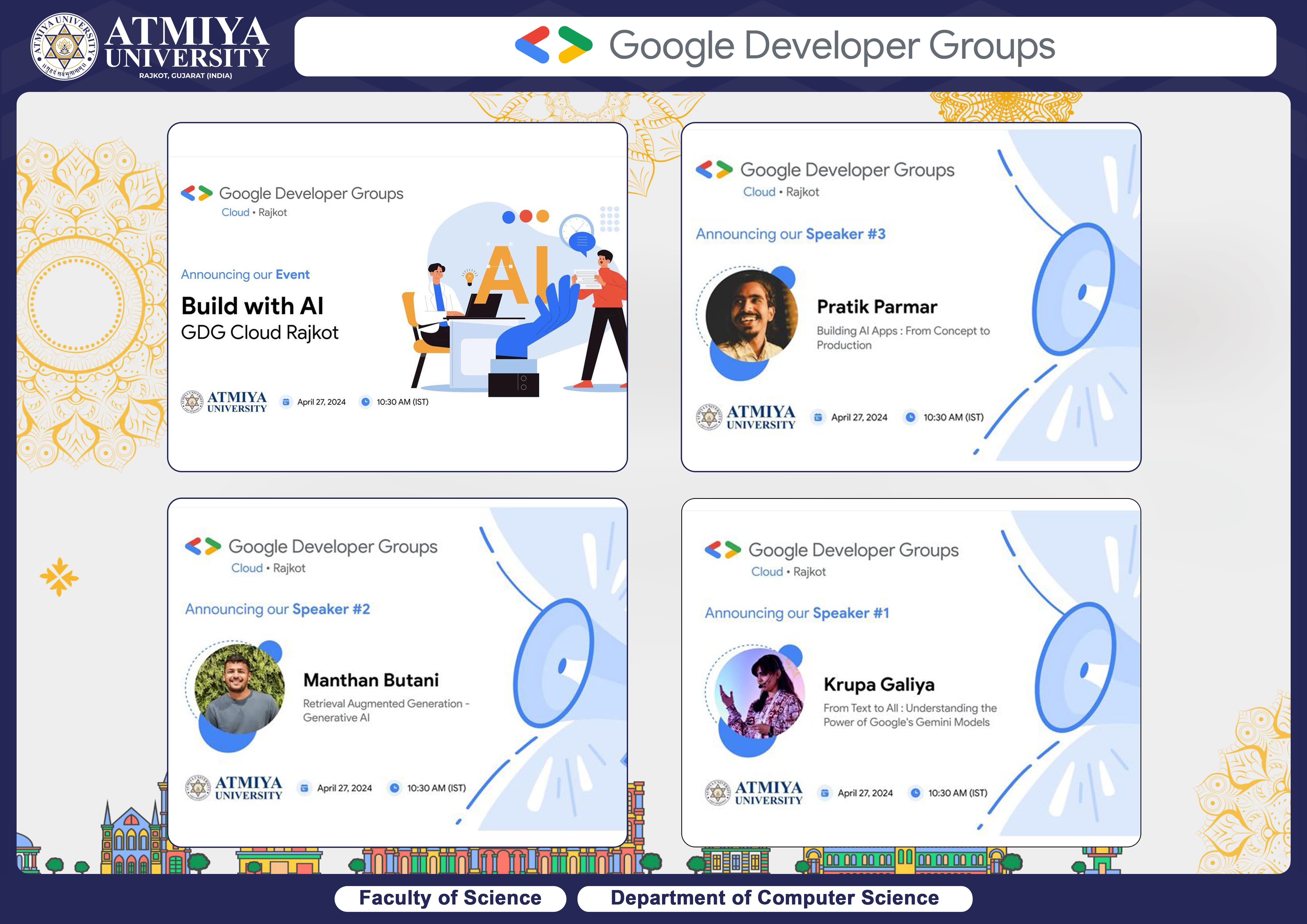This screenshot has height=924, width=1307.
Task: Click the GDG bracket logo on the Speaker #2 card
Action: [x=203, y=546]
